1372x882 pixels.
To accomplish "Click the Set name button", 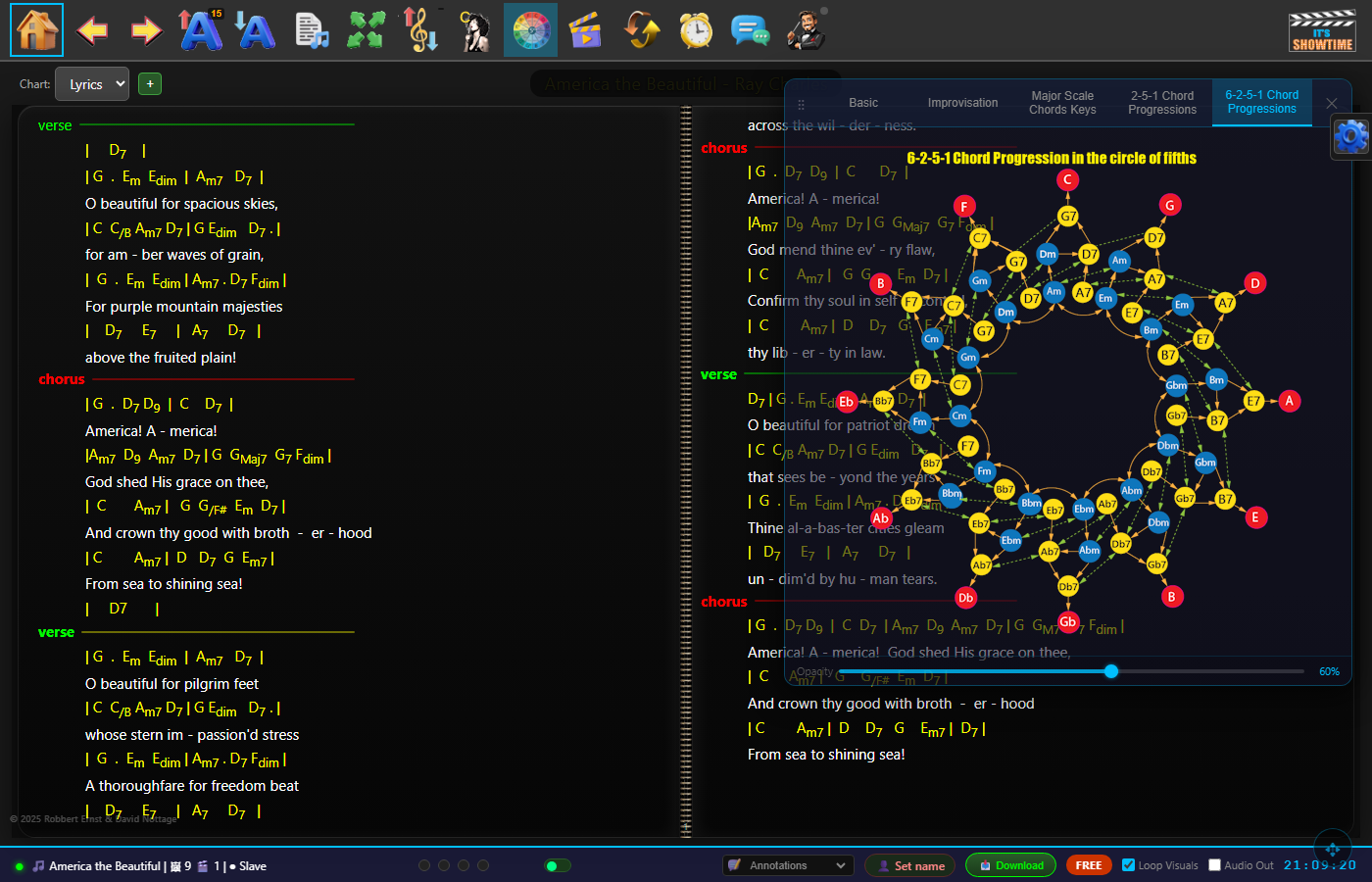I will pyautogui.click(x=909, y=865).
